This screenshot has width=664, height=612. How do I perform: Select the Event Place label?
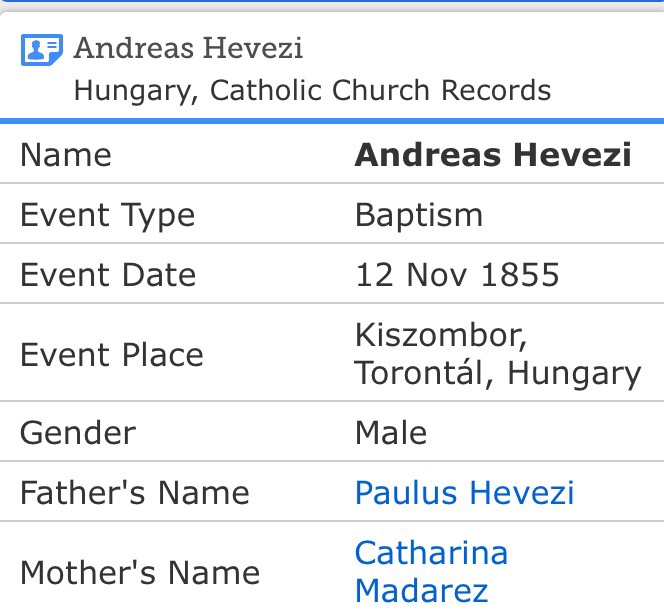point(111,355)
